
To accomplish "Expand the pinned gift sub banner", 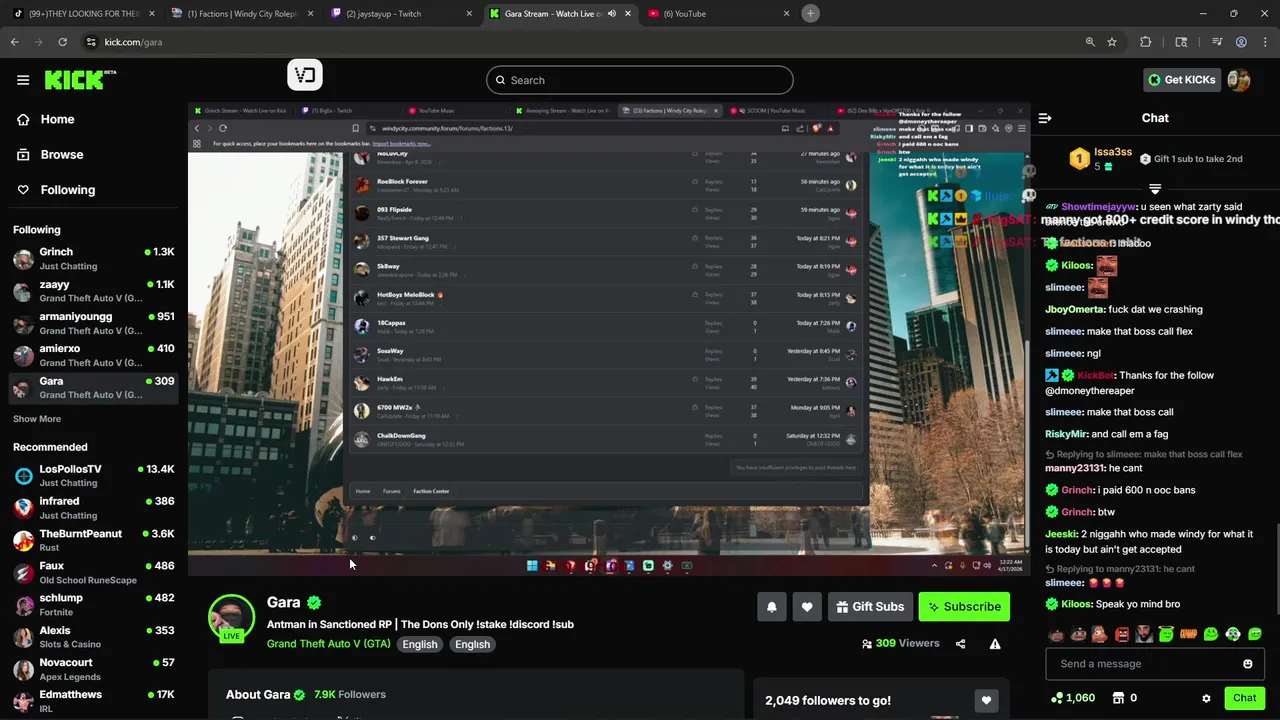I will 1155,189.
